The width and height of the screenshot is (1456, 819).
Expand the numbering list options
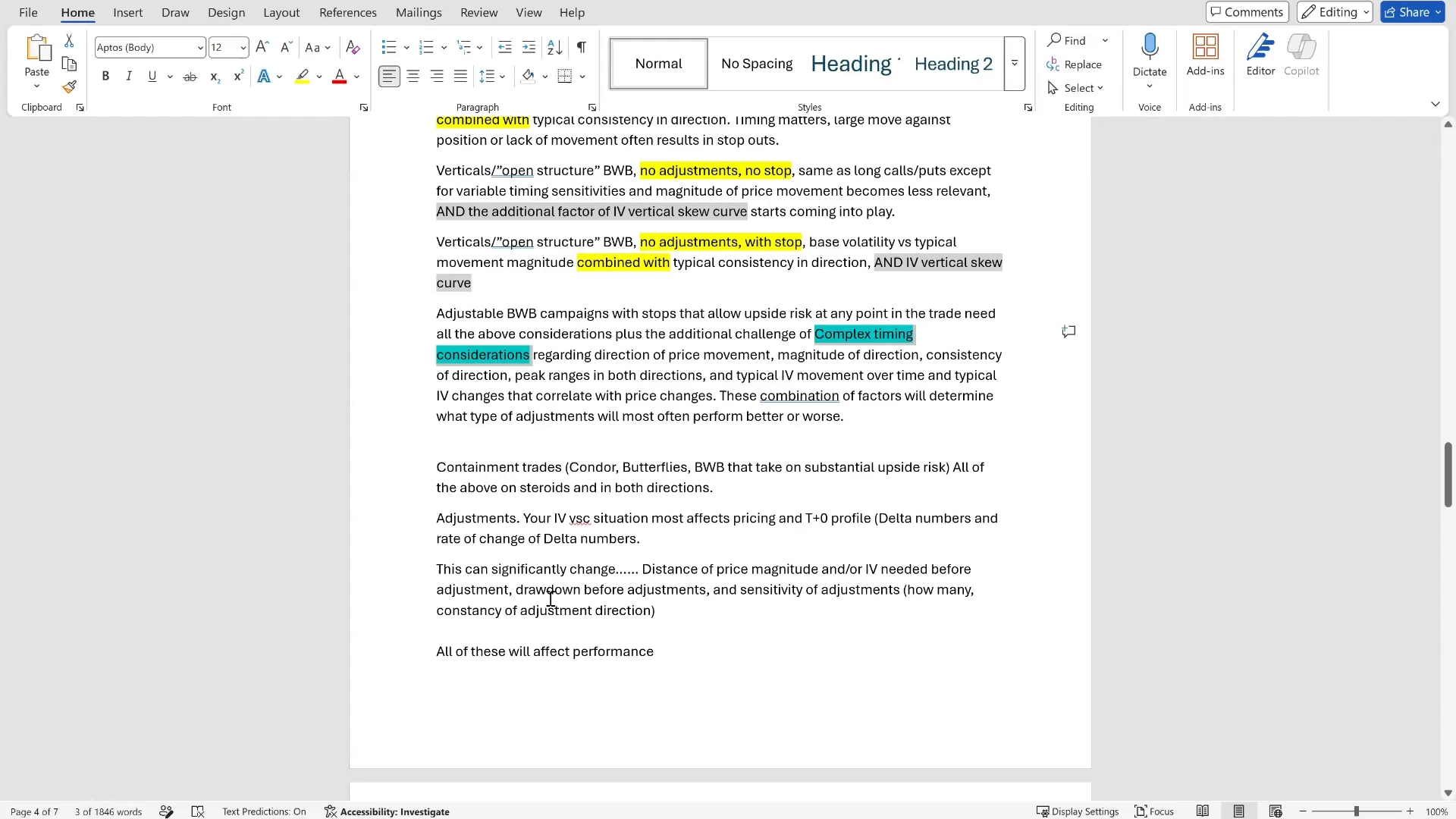[x=444, y=48]
